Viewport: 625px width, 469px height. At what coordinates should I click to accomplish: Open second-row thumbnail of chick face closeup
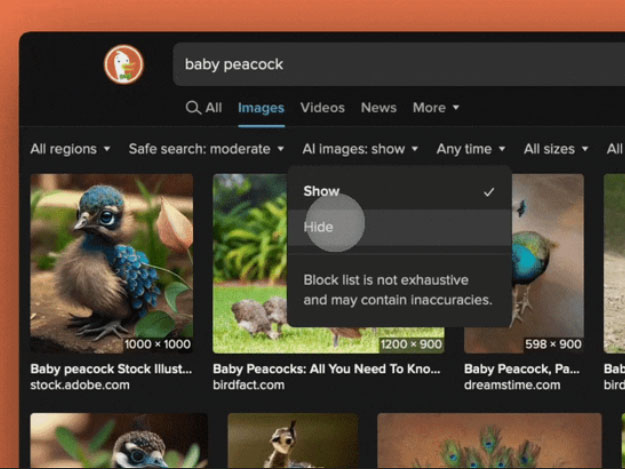tap(119, 440)
